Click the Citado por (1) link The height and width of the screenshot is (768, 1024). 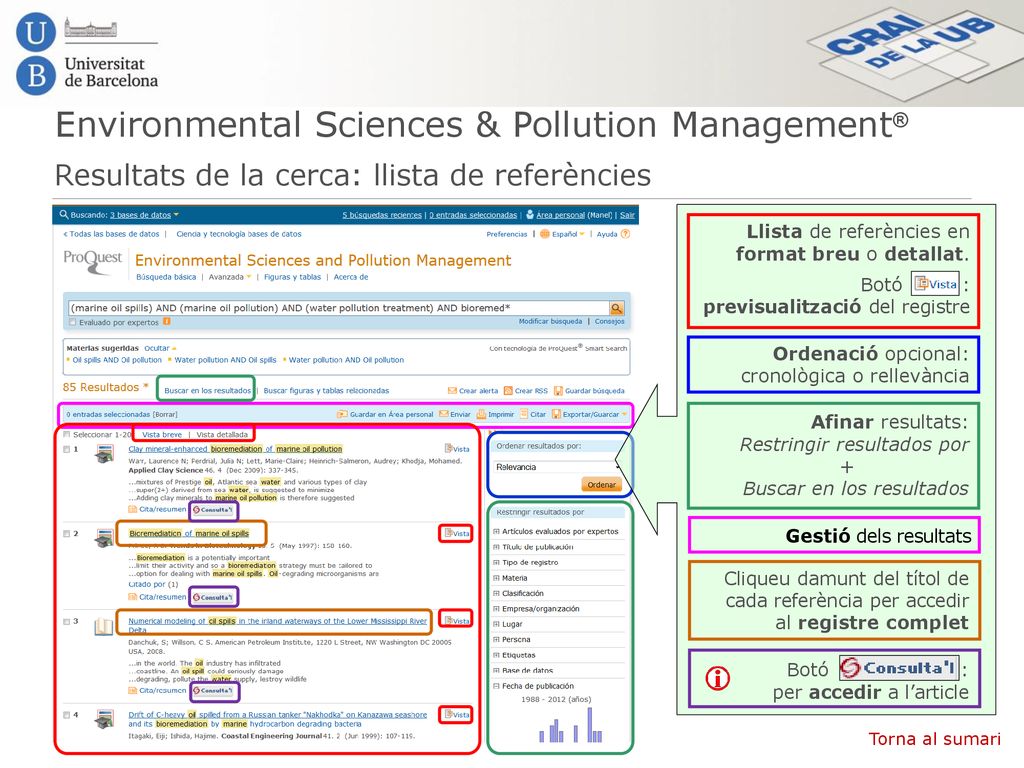pos(153,584)
